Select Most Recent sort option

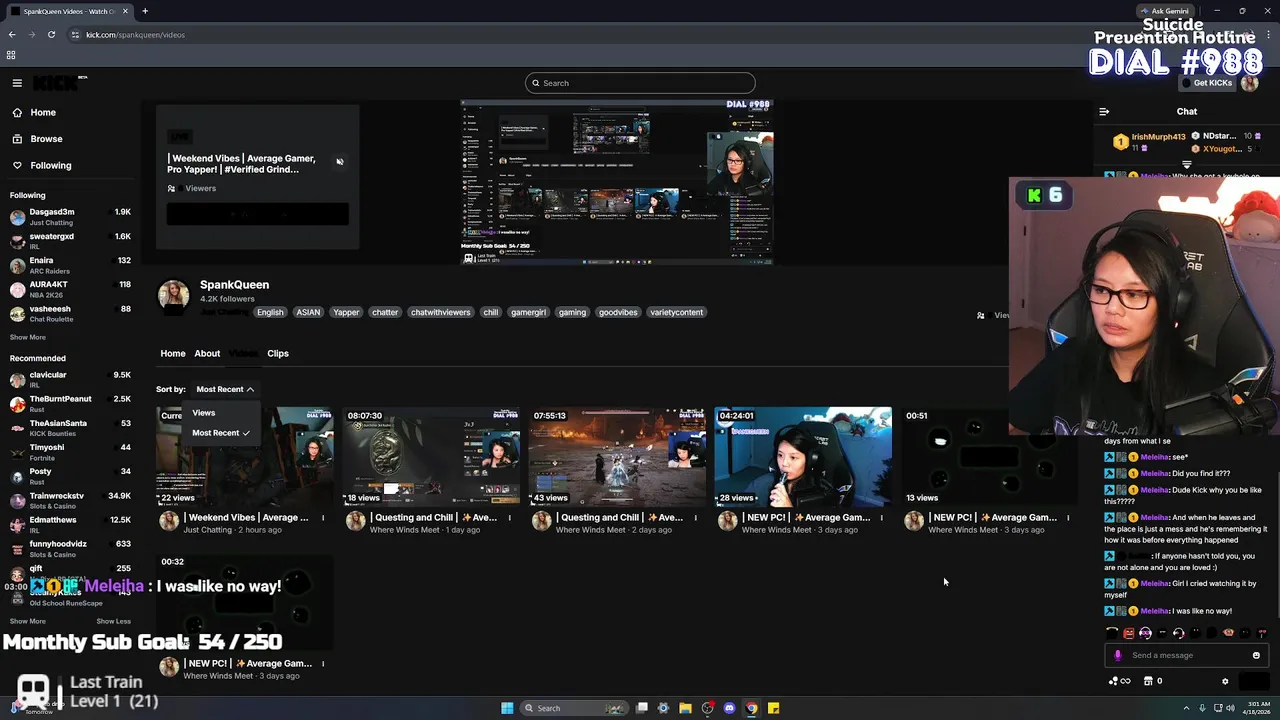(x=221, y=433)
